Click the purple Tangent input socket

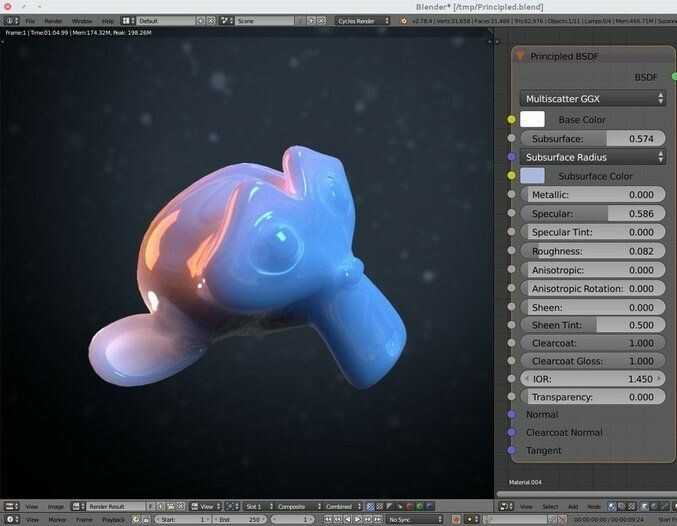[x=512, y=451]
